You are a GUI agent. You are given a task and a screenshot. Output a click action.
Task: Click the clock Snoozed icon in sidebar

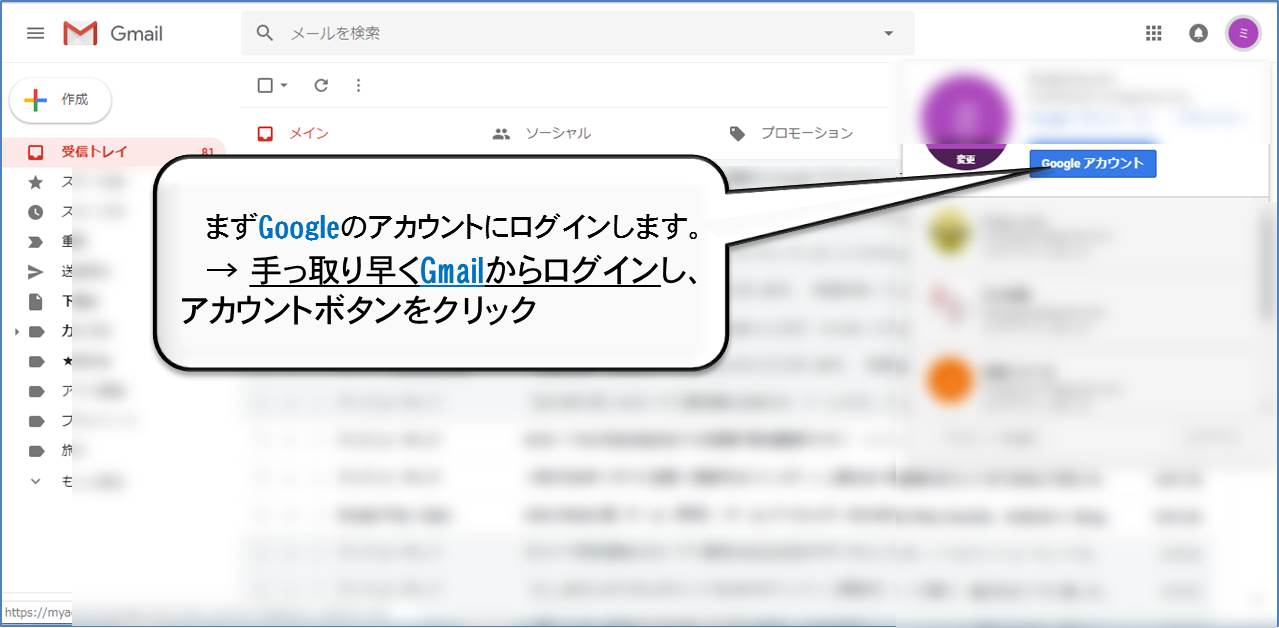coord(36,212)
